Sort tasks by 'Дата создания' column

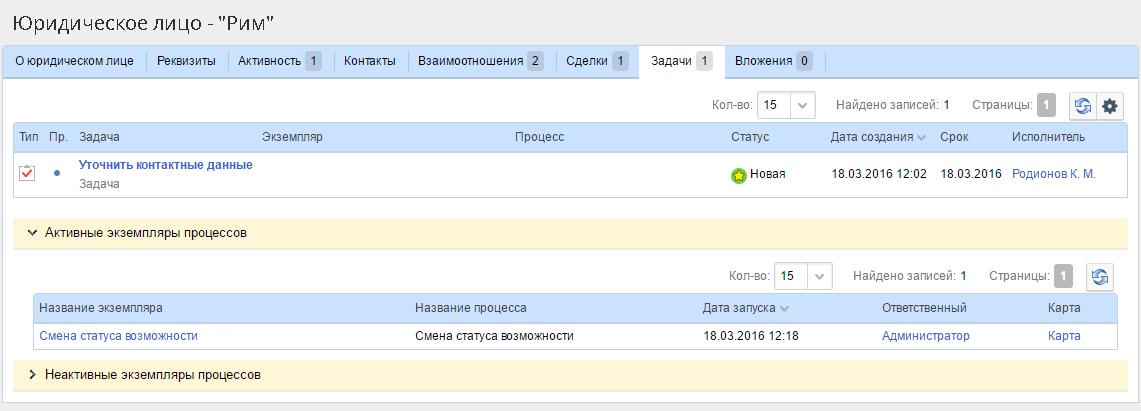point(877,137)
